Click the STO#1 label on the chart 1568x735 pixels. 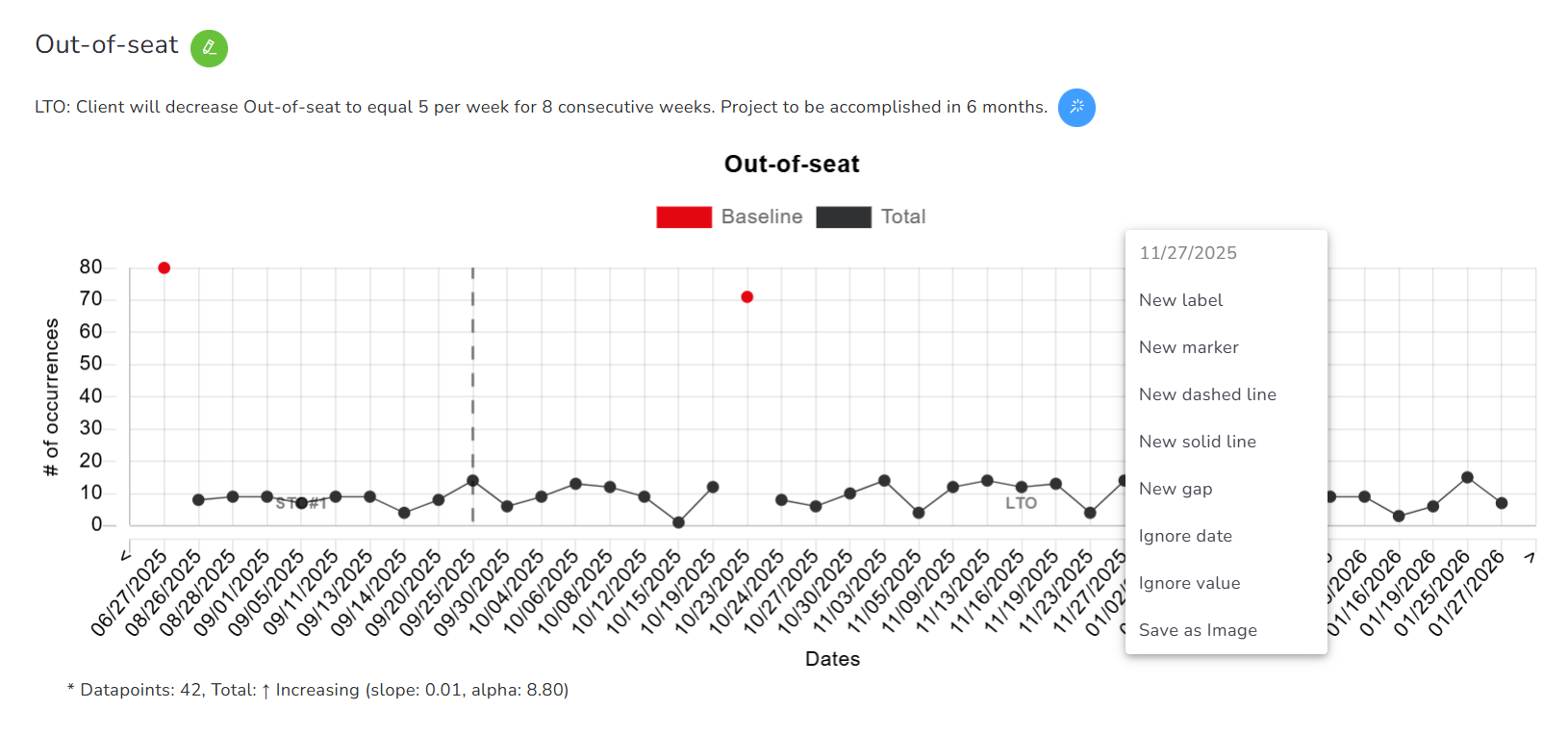(x=301, y=503)
